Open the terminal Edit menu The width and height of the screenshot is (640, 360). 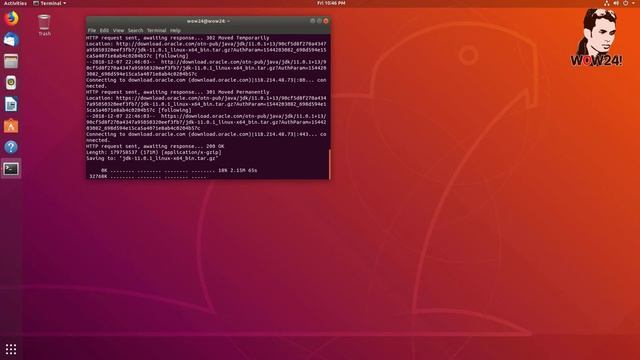click(104, 30)
